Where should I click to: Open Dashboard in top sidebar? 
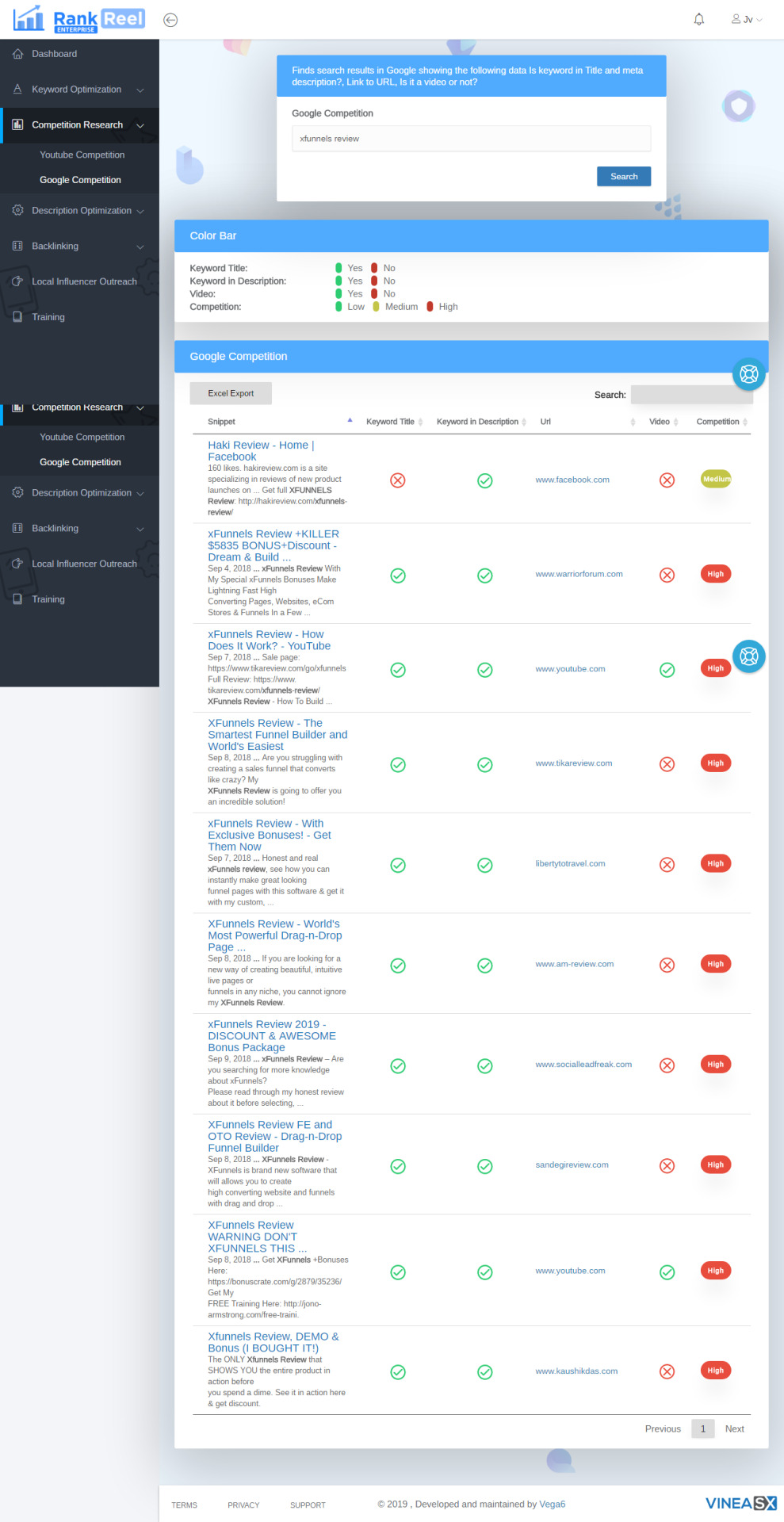54,54
